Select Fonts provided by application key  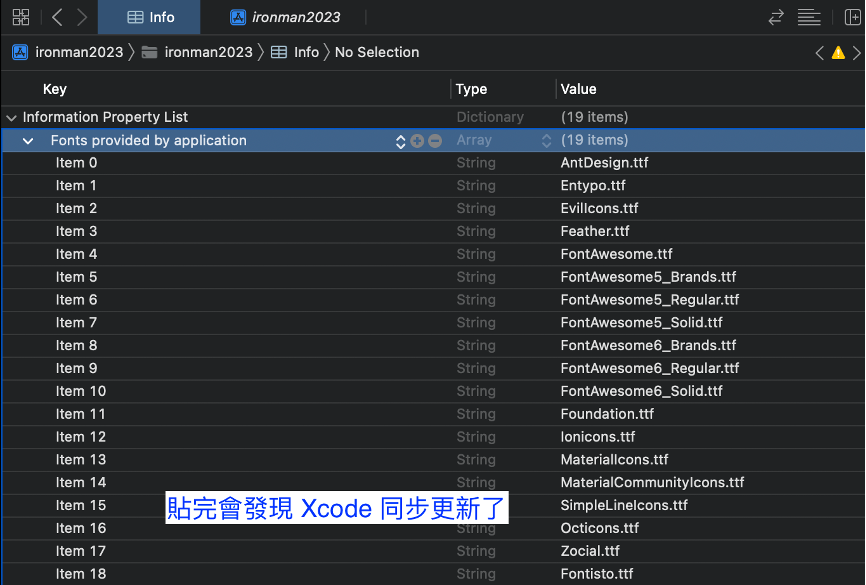click(x=149, y=140)
